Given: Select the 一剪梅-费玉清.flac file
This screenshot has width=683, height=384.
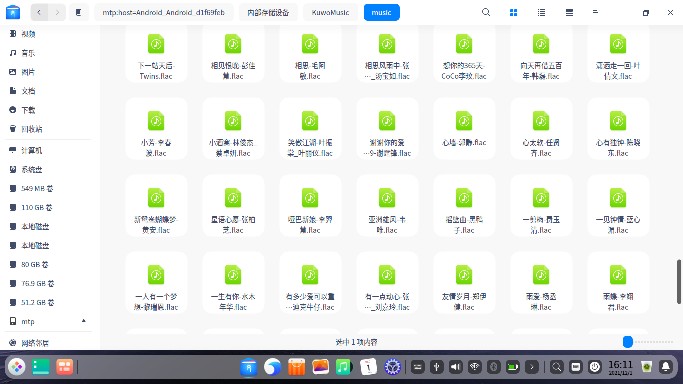Looking at the screenshot, I should coord(541,205).
